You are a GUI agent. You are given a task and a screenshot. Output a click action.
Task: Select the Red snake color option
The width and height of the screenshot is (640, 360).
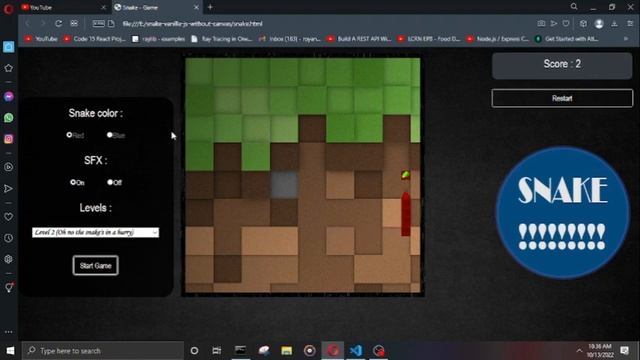(69, 135)
